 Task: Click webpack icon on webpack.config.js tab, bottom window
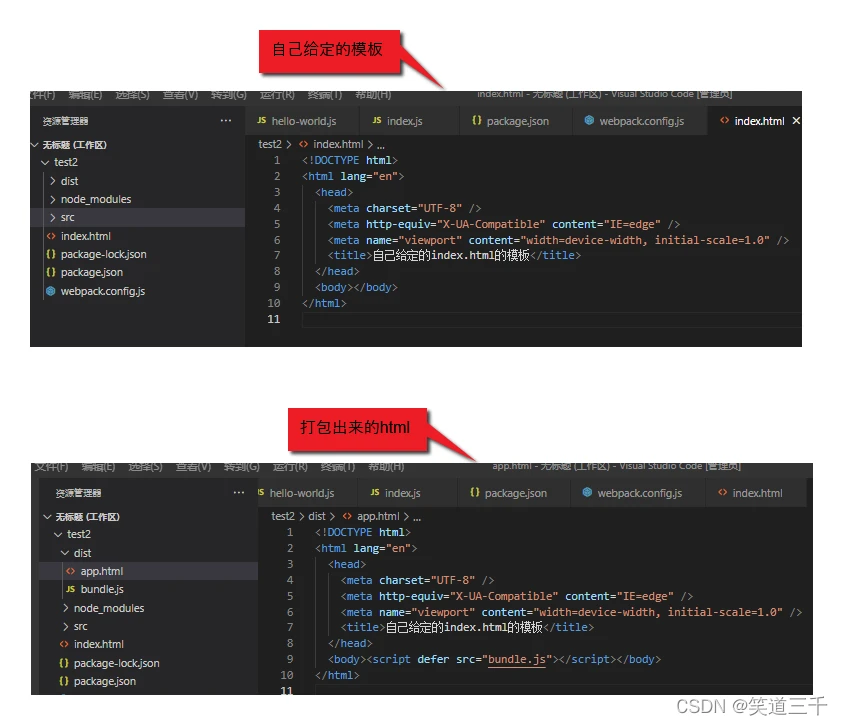[x=587, y=492]
